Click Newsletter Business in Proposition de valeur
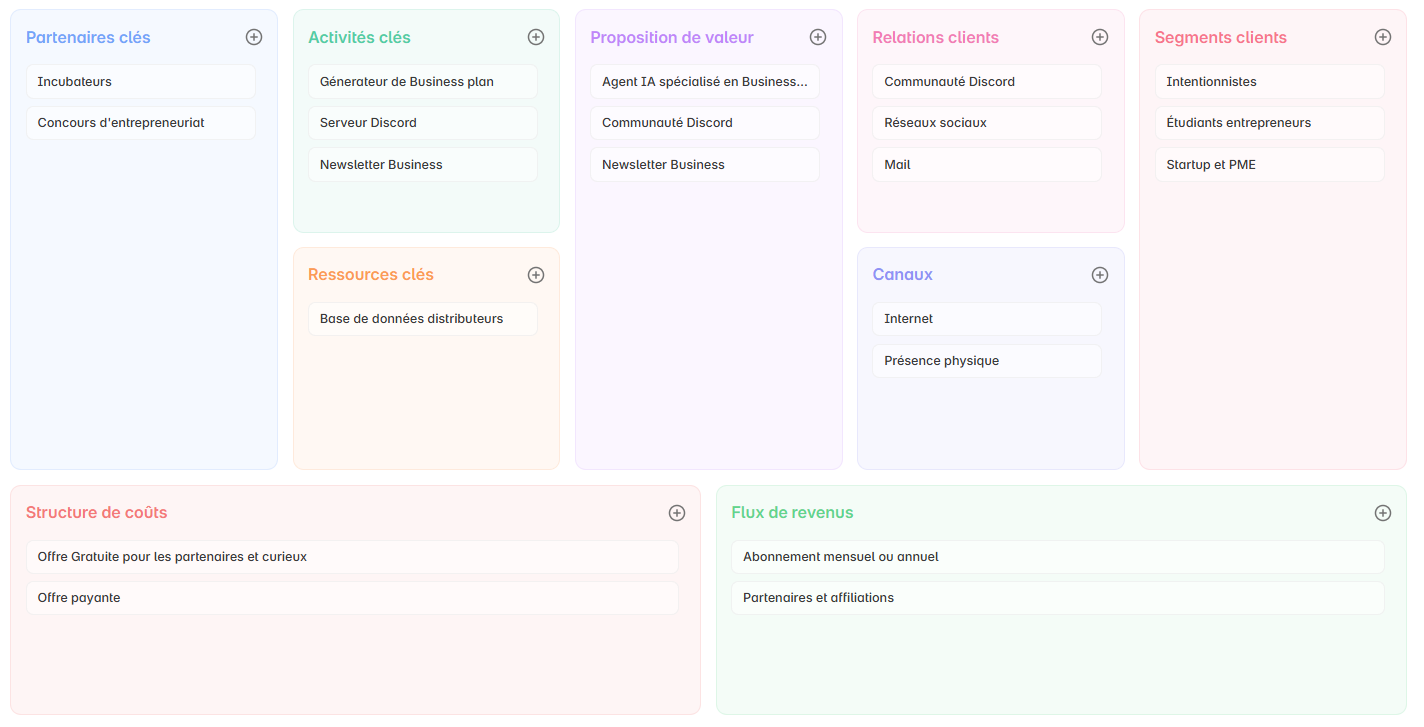This screenshot has width=1424, height=727. [705, 165]
